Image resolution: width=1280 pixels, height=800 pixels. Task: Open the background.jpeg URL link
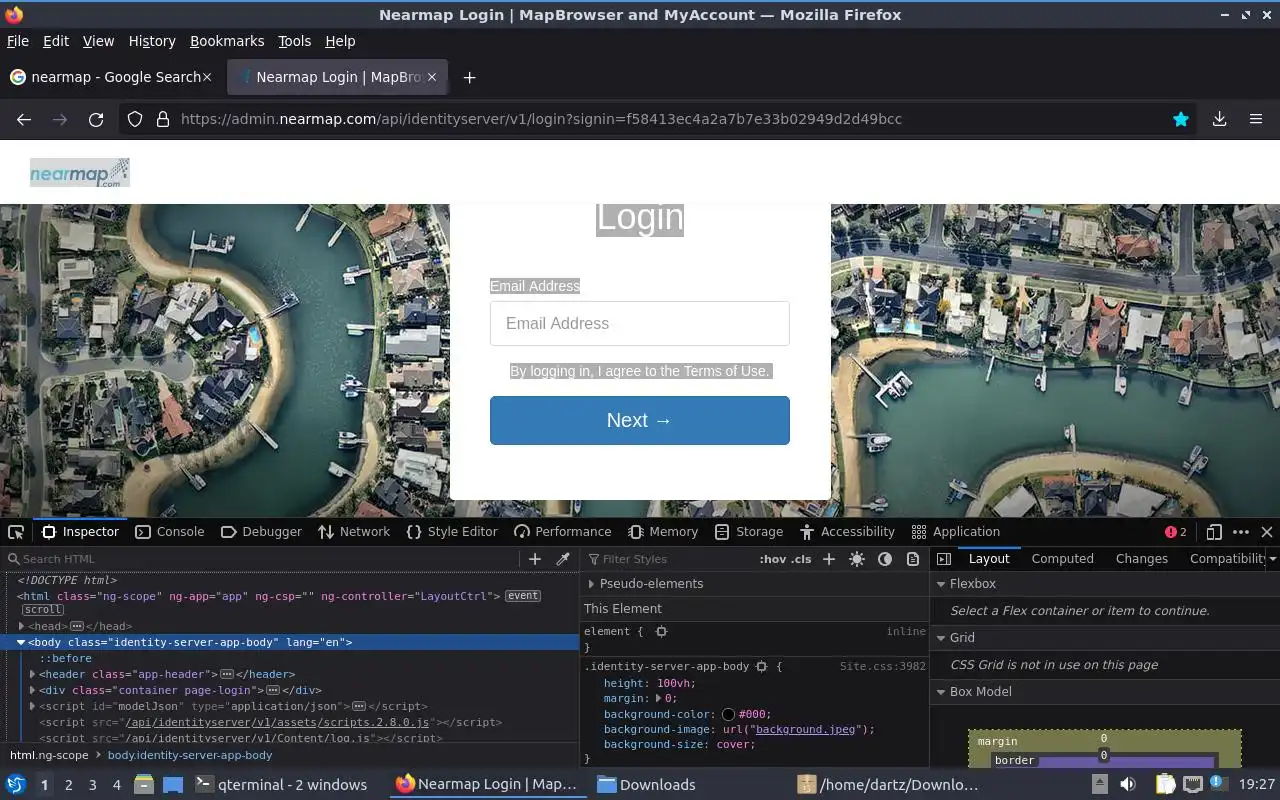[x=806, y=729]
